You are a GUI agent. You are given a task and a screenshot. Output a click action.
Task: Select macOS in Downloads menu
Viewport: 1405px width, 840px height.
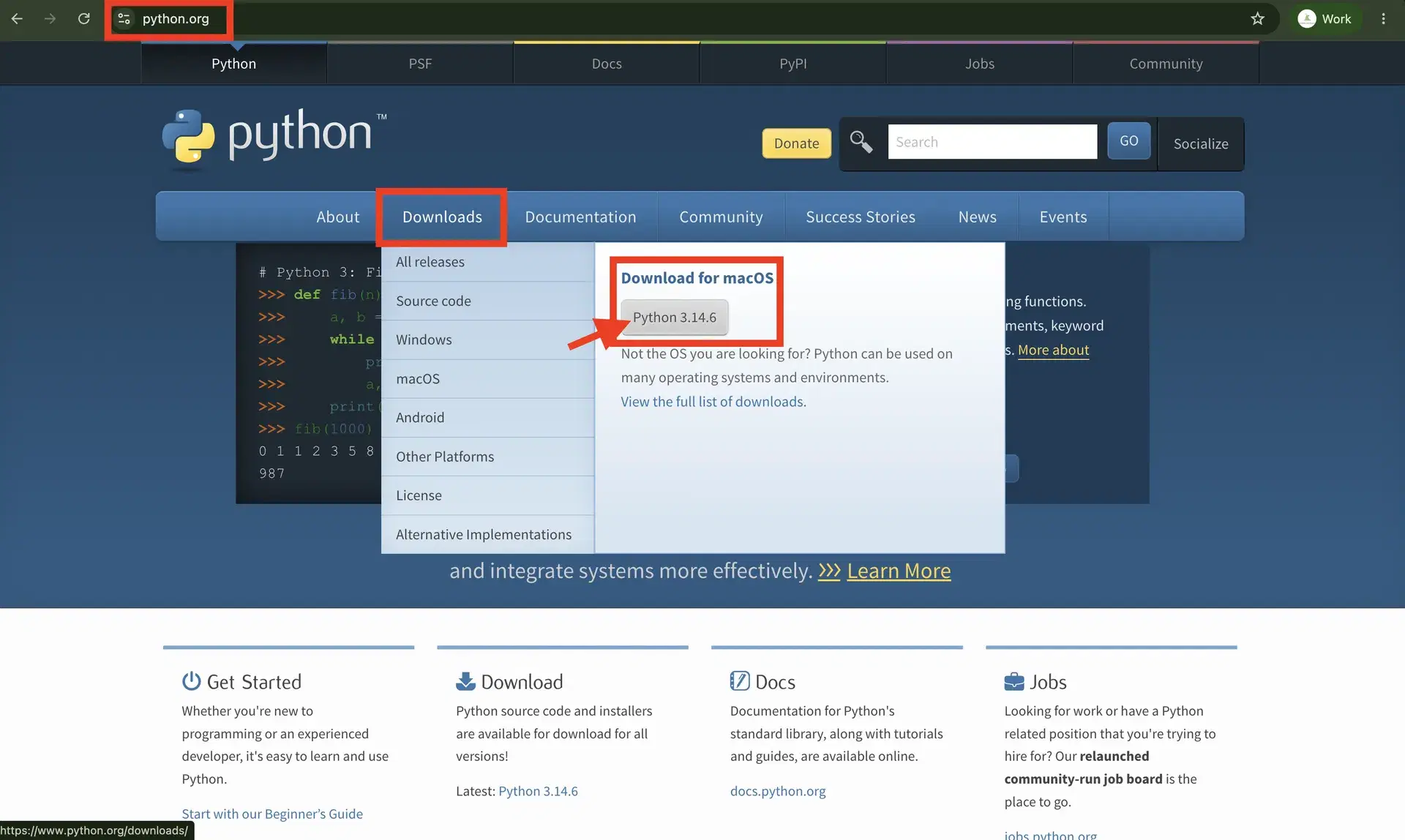click(x=487, y=379)
